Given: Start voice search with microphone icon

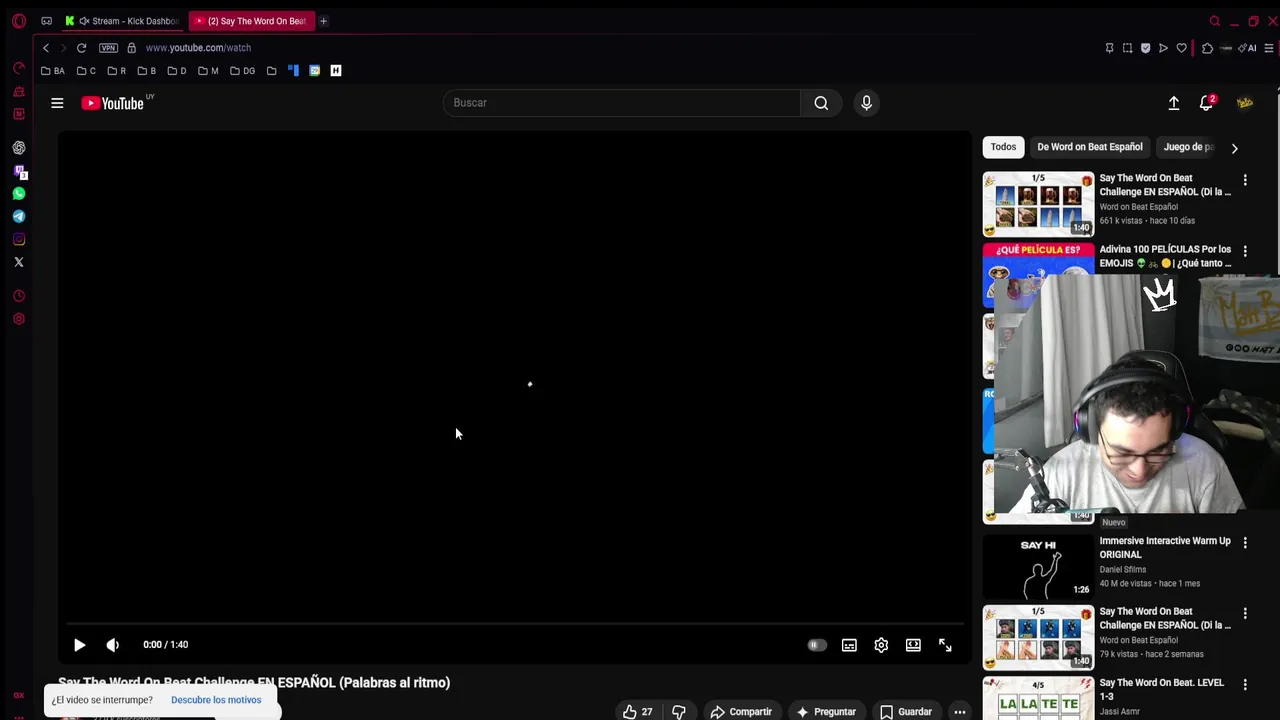Looking at the screenshot, I should click(866, 103).
